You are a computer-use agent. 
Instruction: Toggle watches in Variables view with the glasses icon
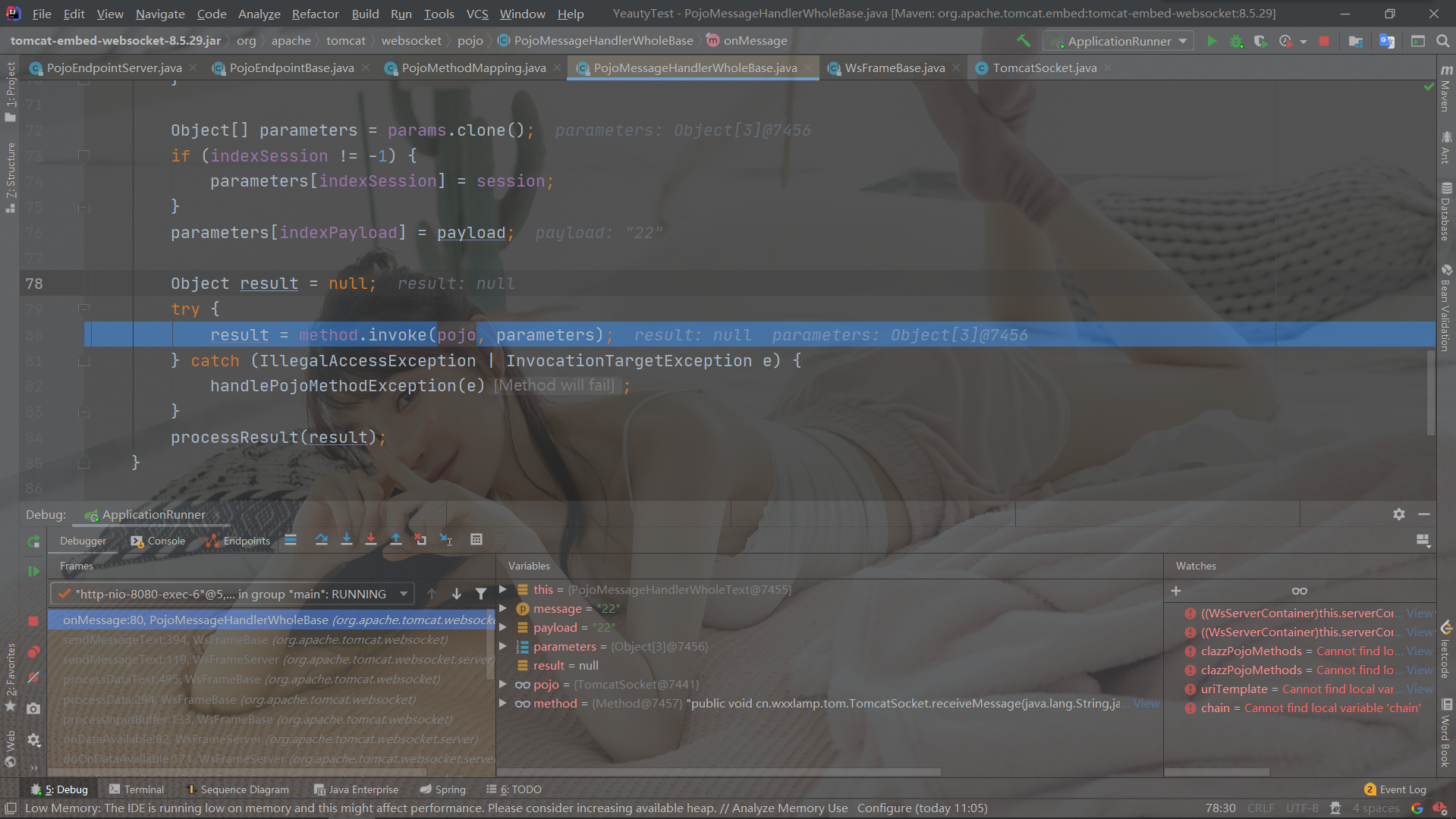tap(1300, 591)
